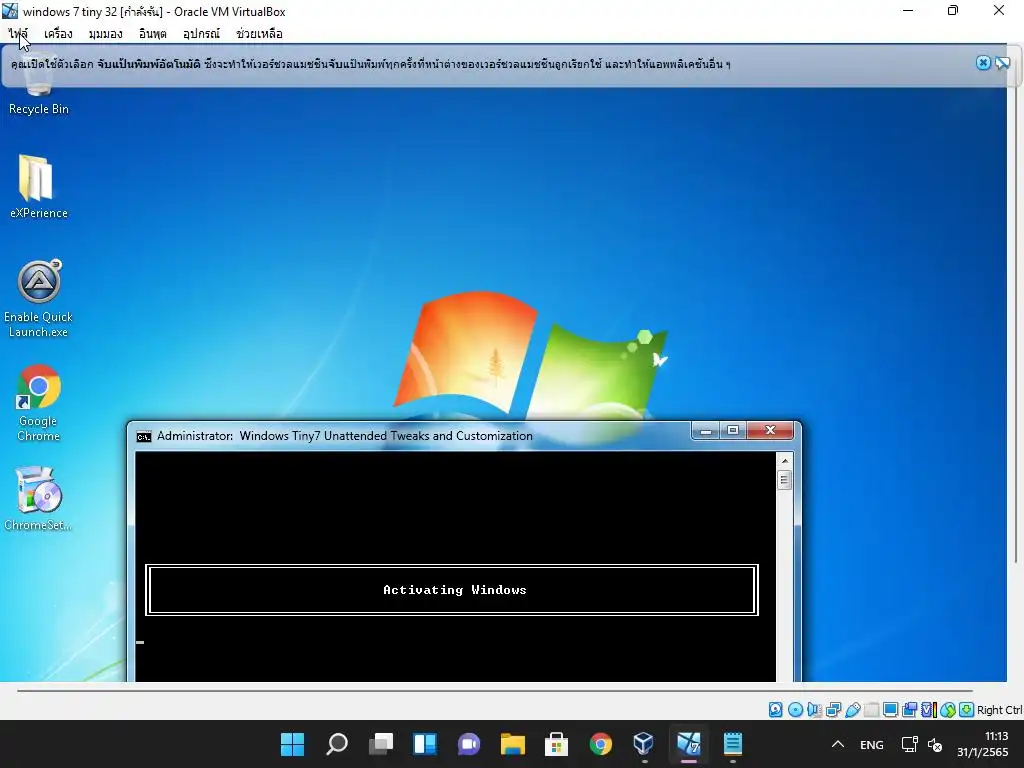Open the USB devices status icon
This screenshot has width=1024, height=768.
coord(852,710)
